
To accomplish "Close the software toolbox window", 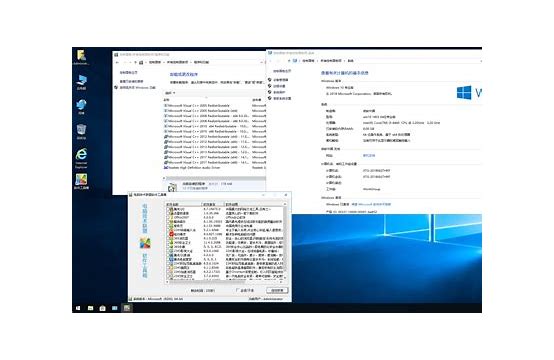I will [x=285, y=195].
